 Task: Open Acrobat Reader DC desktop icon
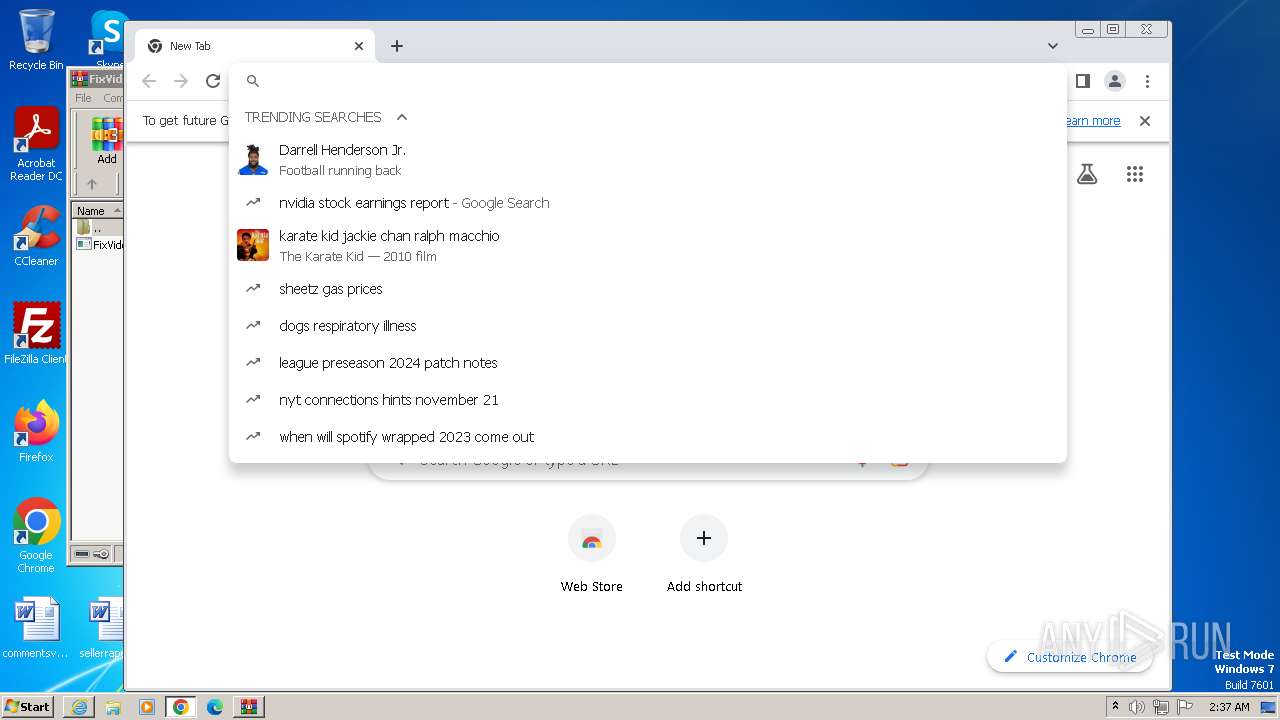[36, 145]
